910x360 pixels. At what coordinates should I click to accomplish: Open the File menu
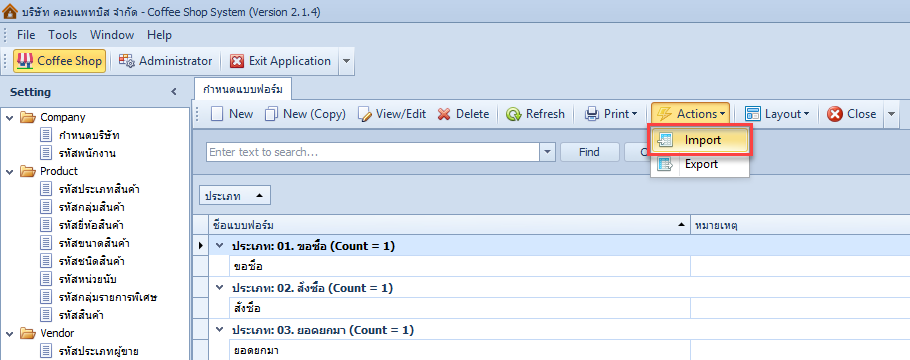tap(26, 35)
